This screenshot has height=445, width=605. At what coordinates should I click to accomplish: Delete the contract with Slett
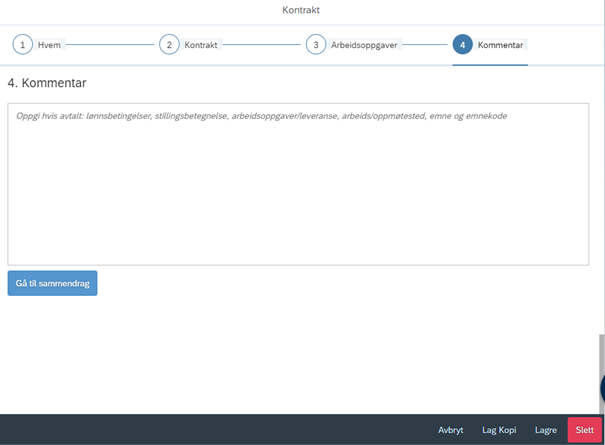pos(585,430)
